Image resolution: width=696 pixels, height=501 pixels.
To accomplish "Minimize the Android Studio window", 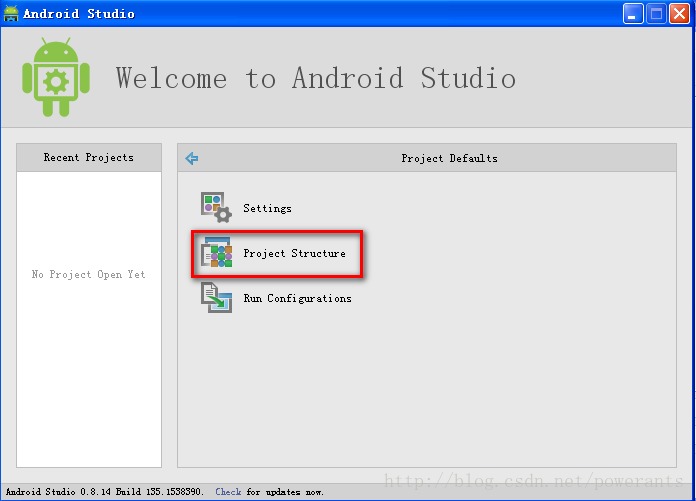I will click(x=633, y=14).
